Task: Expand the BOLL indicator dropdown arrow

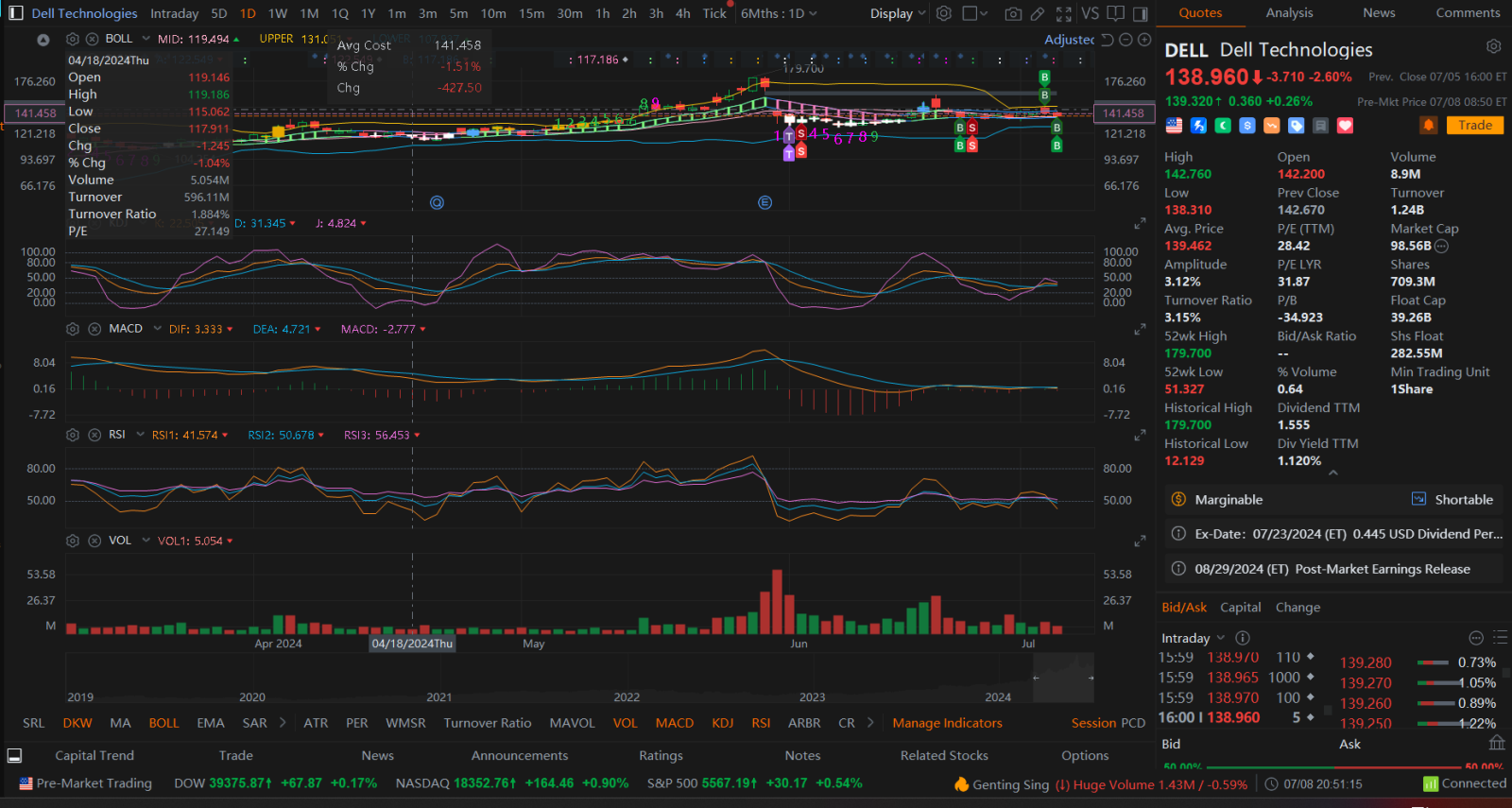Action: point(146,39)
